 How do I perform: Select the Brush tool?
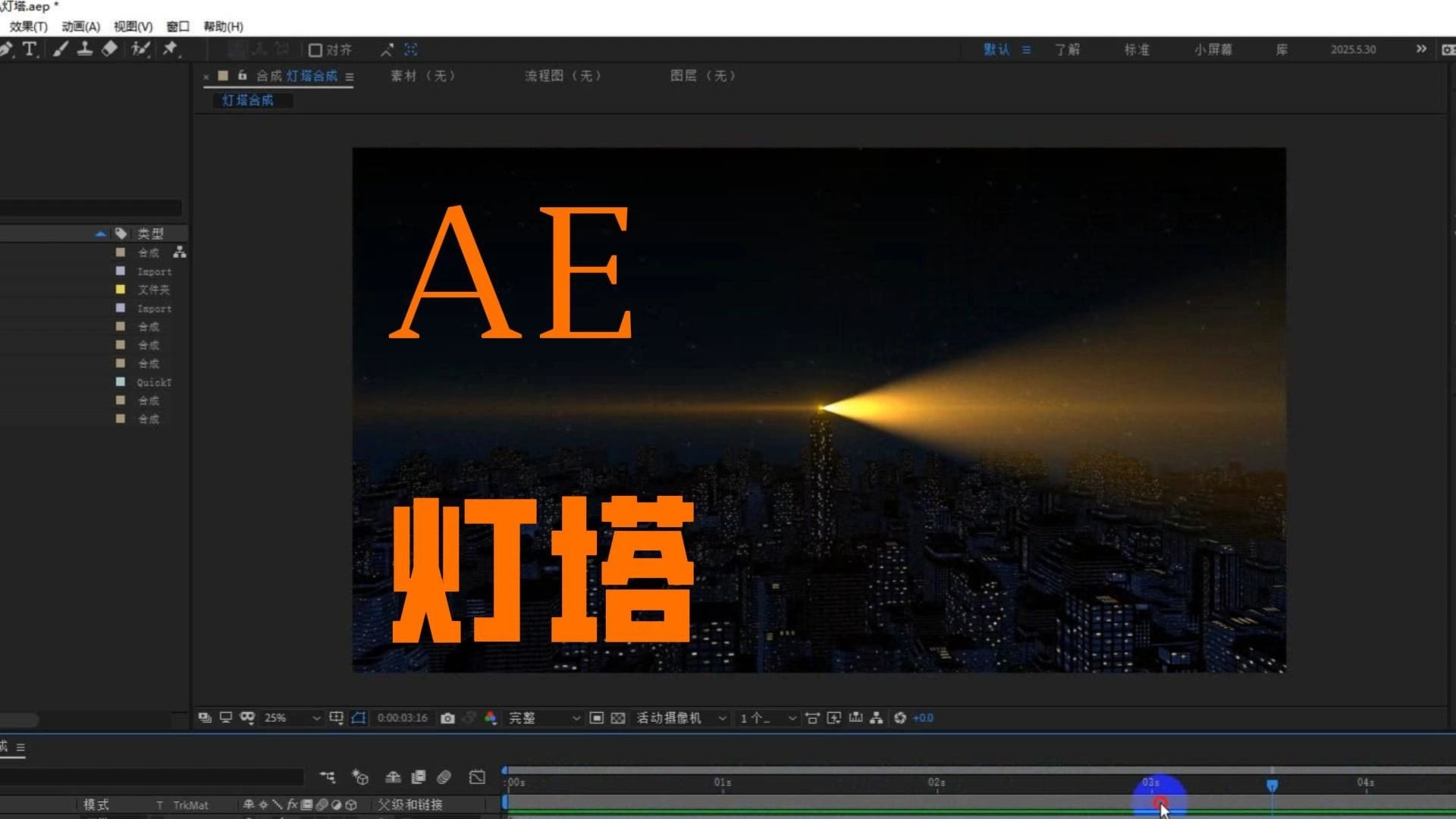(x=61, y=49)
